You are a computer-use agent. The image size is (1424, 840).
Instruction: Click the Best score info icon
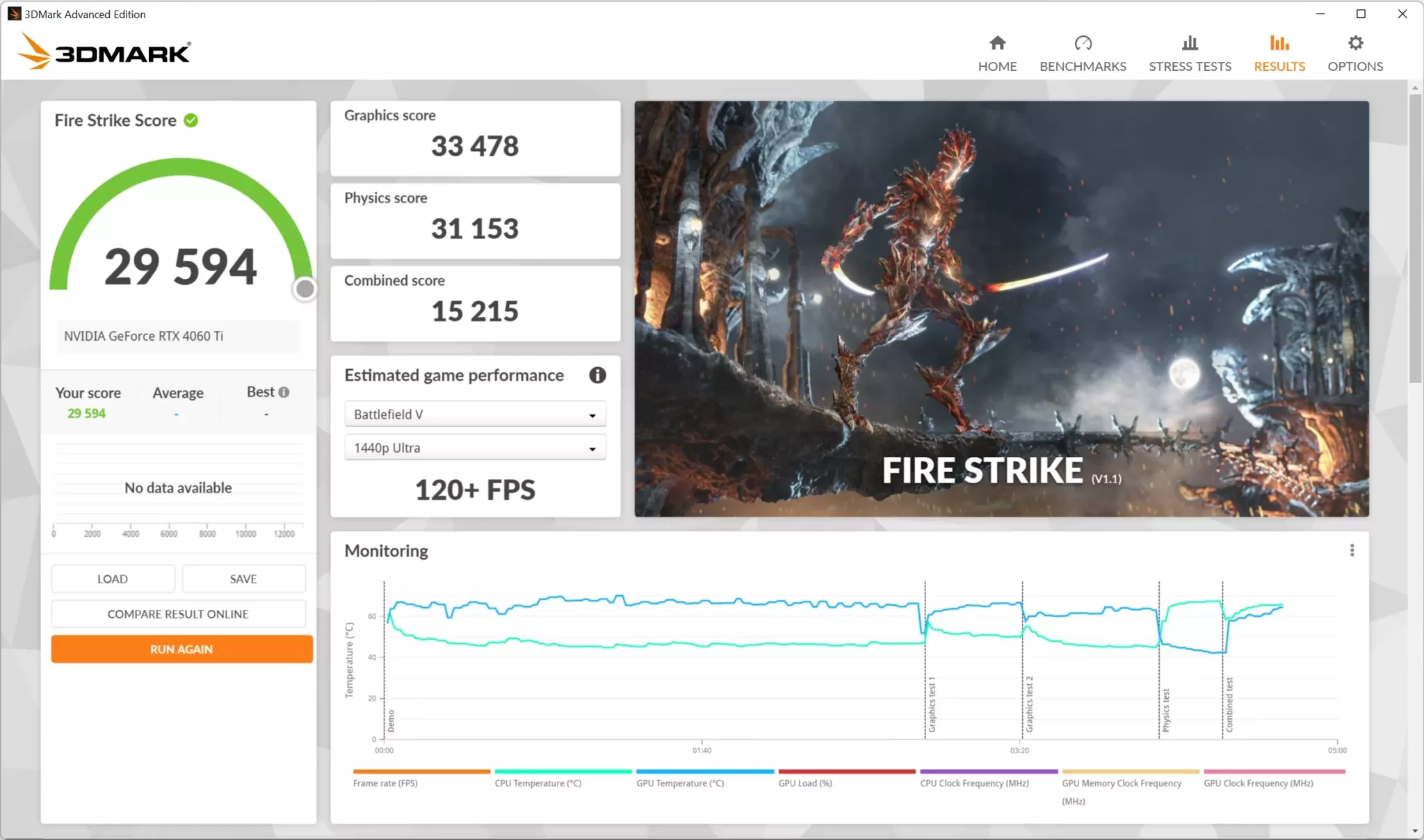(284, 391)
